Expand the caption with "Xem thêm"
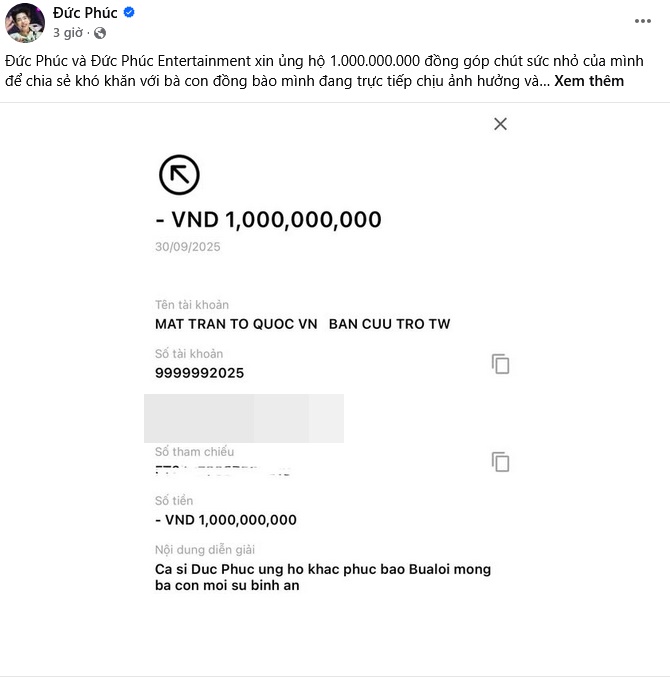The height and width of the screenshot is (679, 670). point(590,81)
